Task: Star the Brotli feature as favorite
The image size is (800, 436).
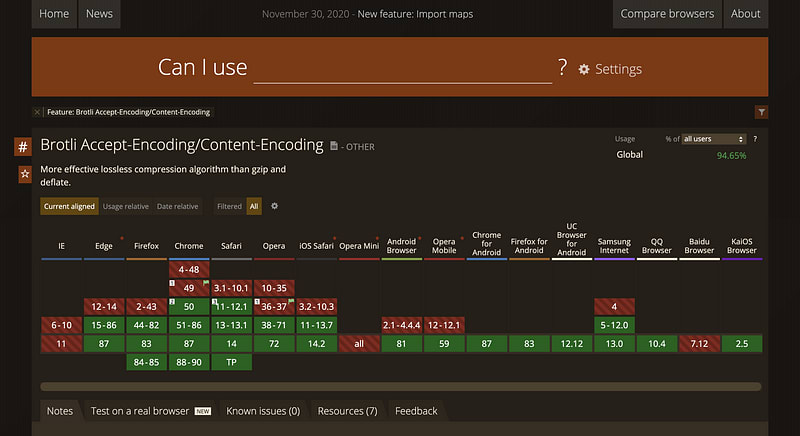Action: [x=25, y=174]
